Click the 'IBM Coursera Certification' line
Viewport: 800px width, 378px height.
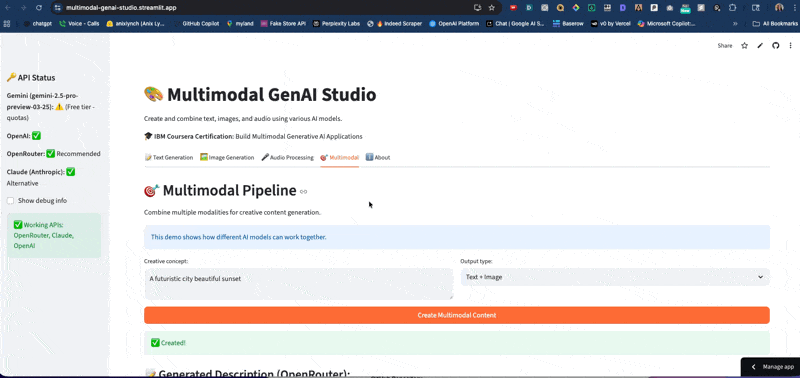[253, 136]
